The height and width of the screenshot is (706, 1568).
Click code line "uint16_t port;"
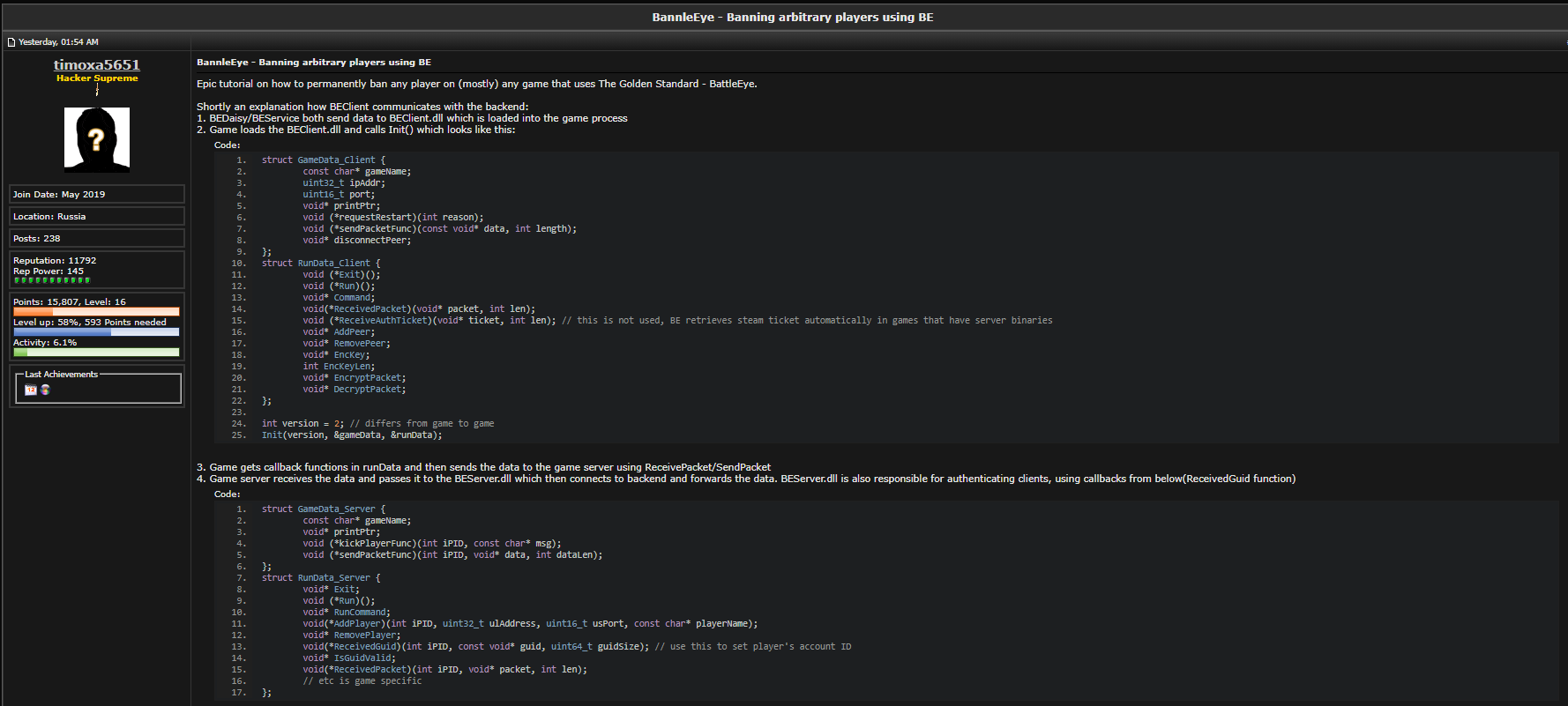tap(339, 195)
